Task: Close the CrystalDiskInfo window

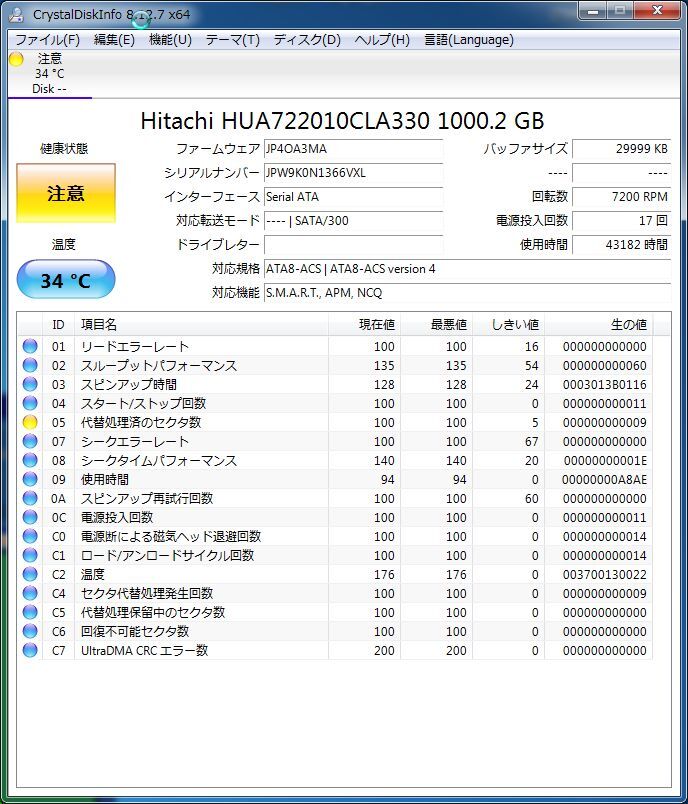Action: point(657,11)
